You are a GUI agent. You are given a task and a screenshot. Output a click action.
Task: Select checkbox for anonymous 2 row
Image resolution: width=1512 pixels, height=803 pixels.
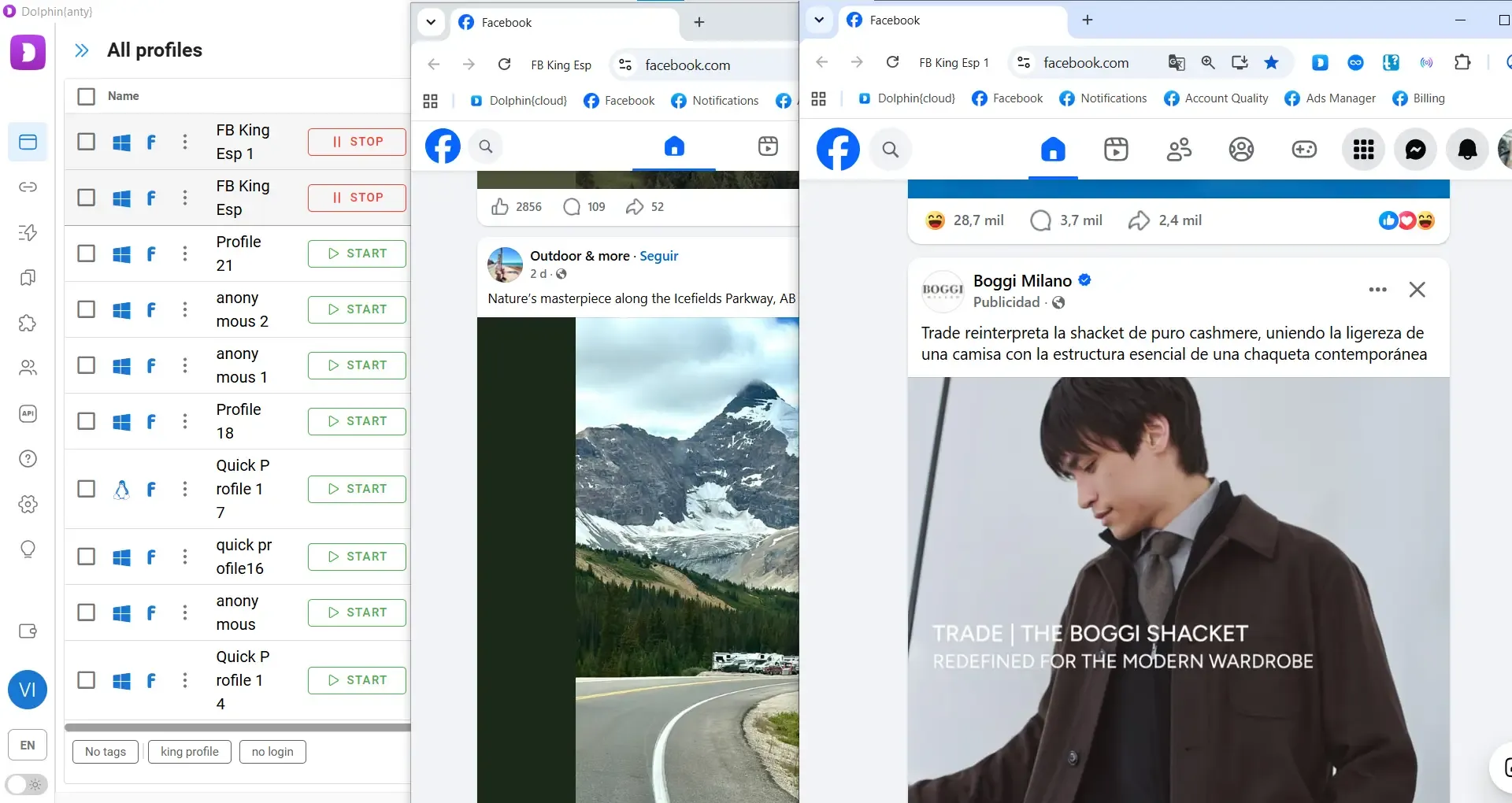86,309
